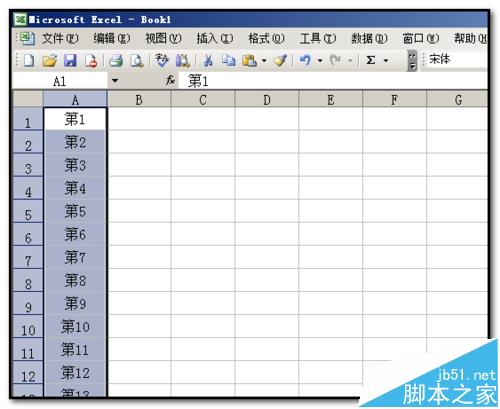Expand the Undo history dropdown arrow
This screenshot has height=409, width=500.
[x=320, y=61]
